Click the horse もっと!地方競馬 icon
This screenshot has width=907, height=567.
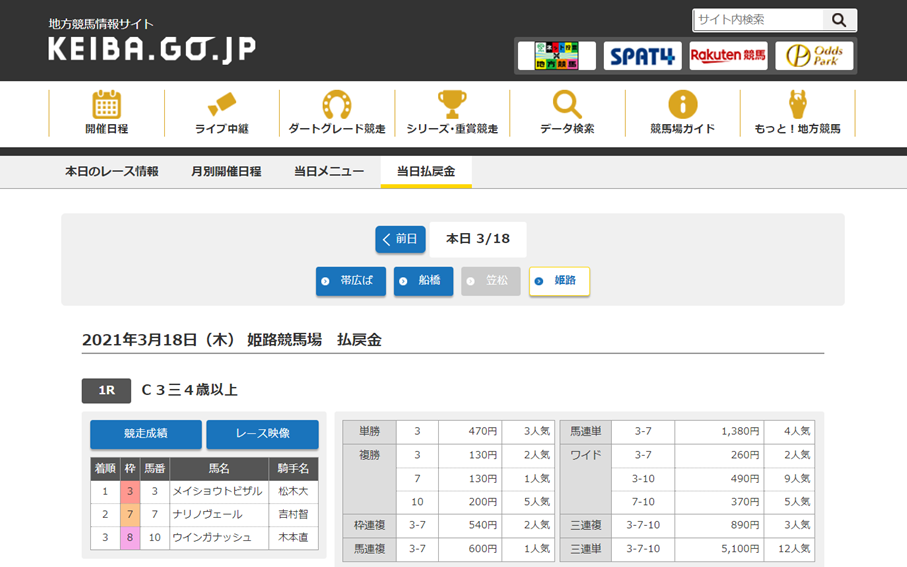797,105
